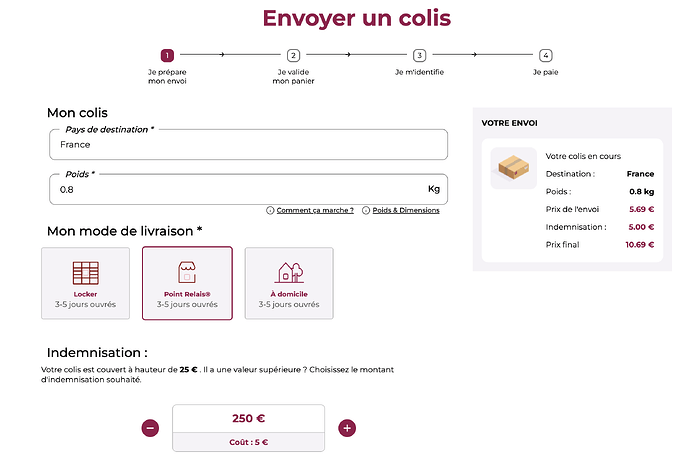The width and height of the screenshot is (690, 466).
Task: Open the Comment ça marche link
Action: (315, 210)
